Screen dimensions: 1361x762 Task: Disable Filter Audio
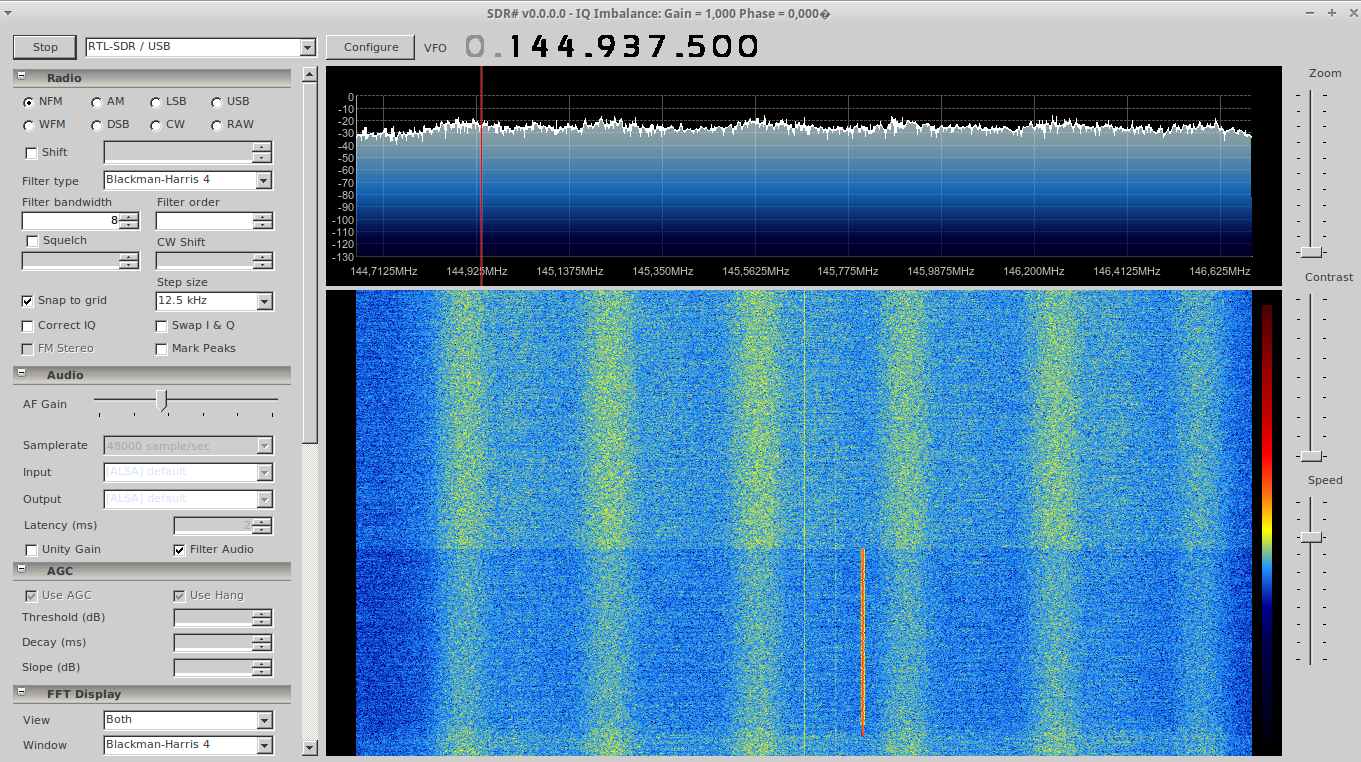tap(179, 549)
